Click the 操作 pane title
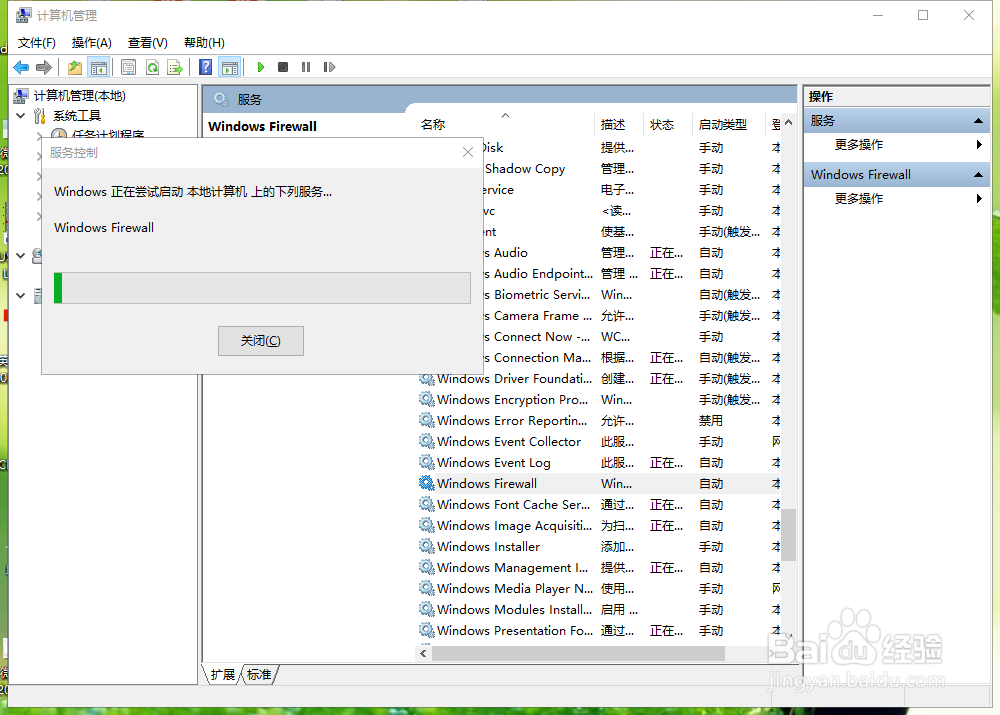 [x=821, y=96]
